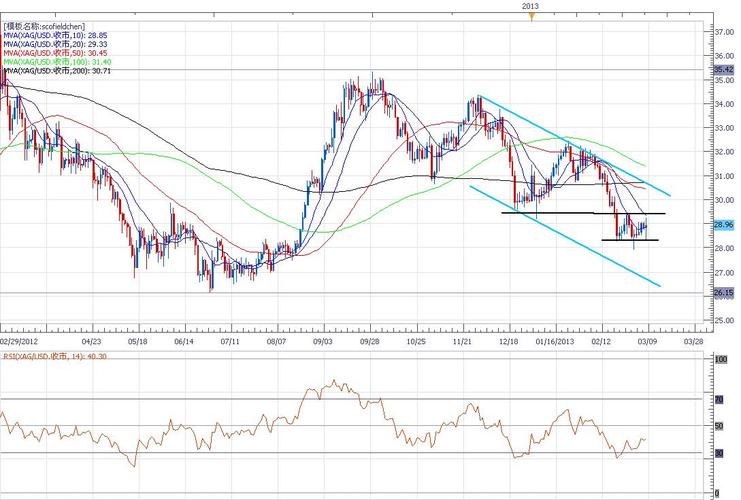741x500 pixels.
Task: Select the upper cyan channel trendline
Action: click(x=574, y=145)
